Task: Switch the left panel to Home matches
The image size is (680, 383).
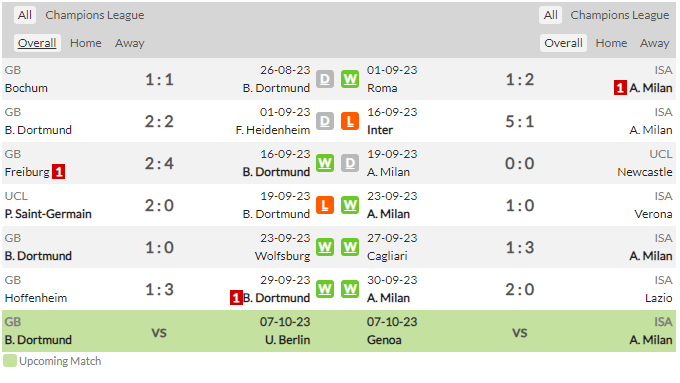Action: click(x=85, y=43)
